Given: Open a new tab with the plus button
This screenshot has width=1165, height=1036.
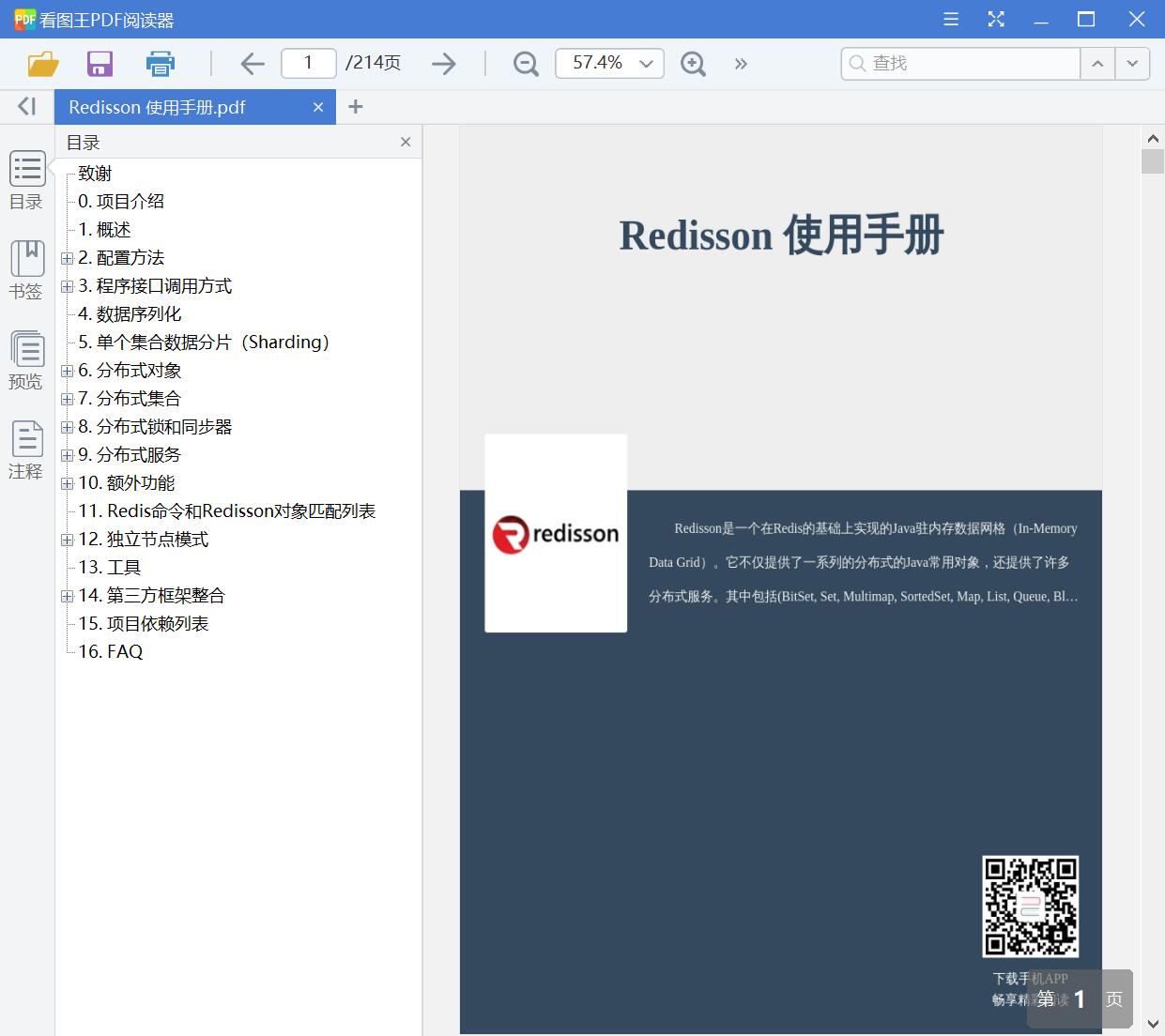Looking at the screenshot, I should (x=356, y=107).
